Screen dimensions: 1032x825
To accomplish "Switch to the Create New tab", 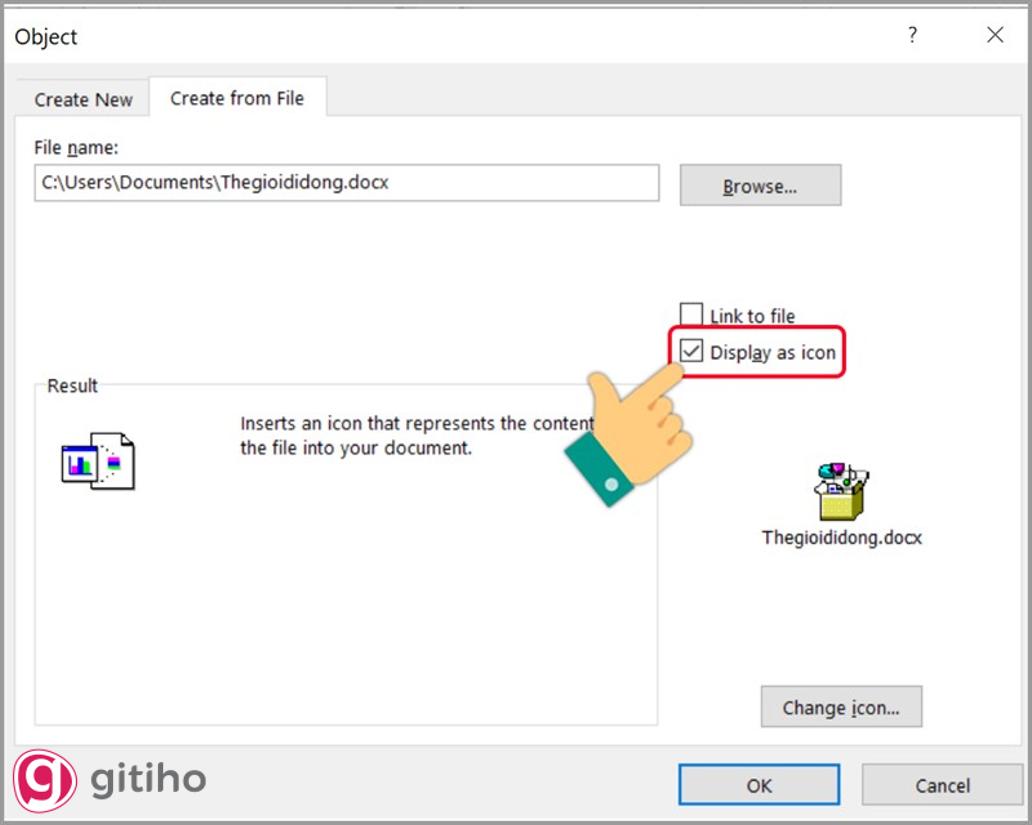I will pos(82,99).
